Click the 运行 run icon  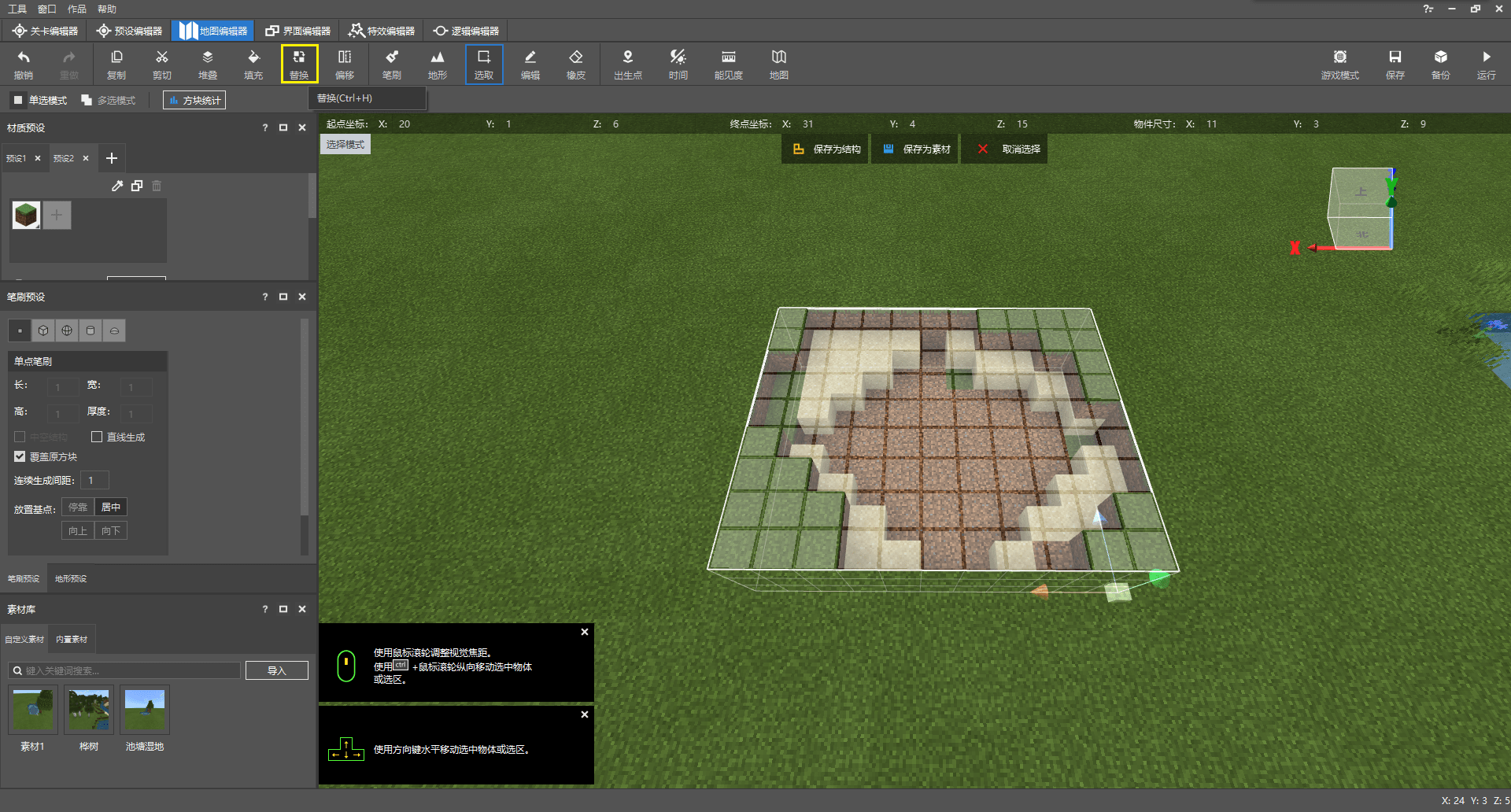pyautogui.click(x=1486, y=64)
